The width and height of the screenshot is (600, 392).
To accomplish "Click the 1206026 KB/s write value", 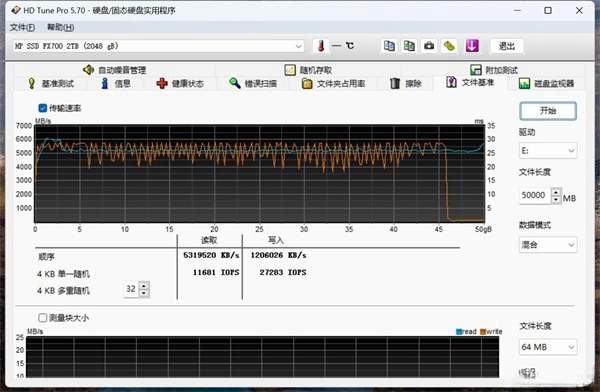I will tap(278, 255).
